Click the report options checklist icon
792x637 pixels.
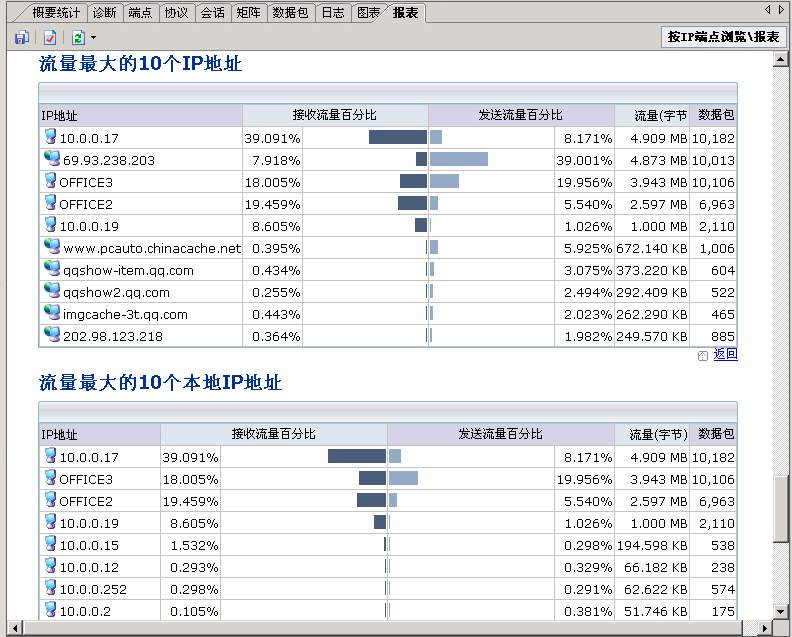(x=50, y=37)
